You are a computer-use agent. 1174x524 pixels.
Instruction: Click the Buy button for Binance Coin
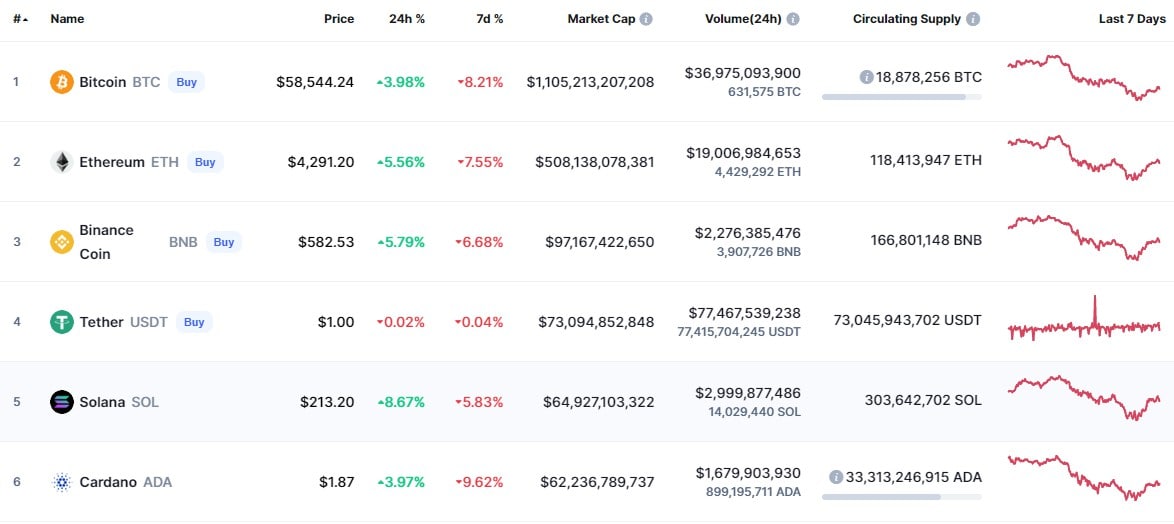pos(224,242)
